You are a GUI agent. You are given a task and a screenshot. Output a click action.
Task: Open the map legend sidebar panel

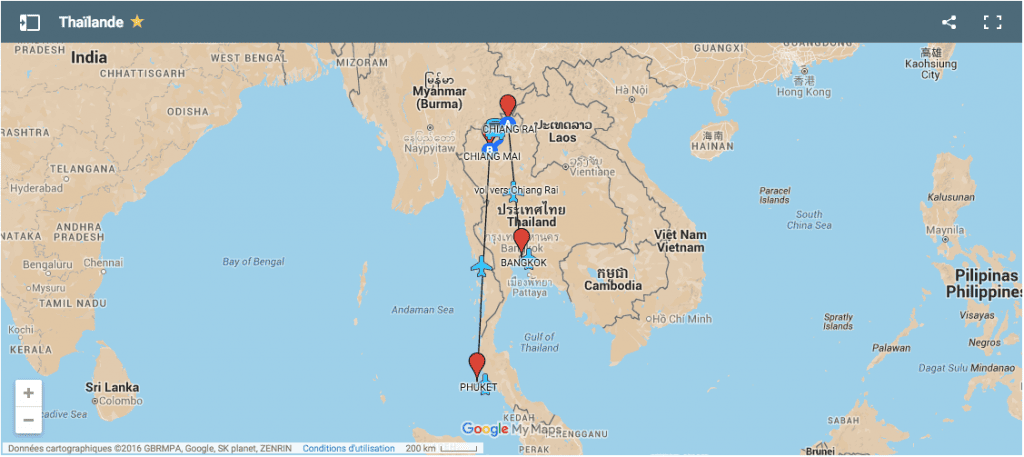[29, 22]
